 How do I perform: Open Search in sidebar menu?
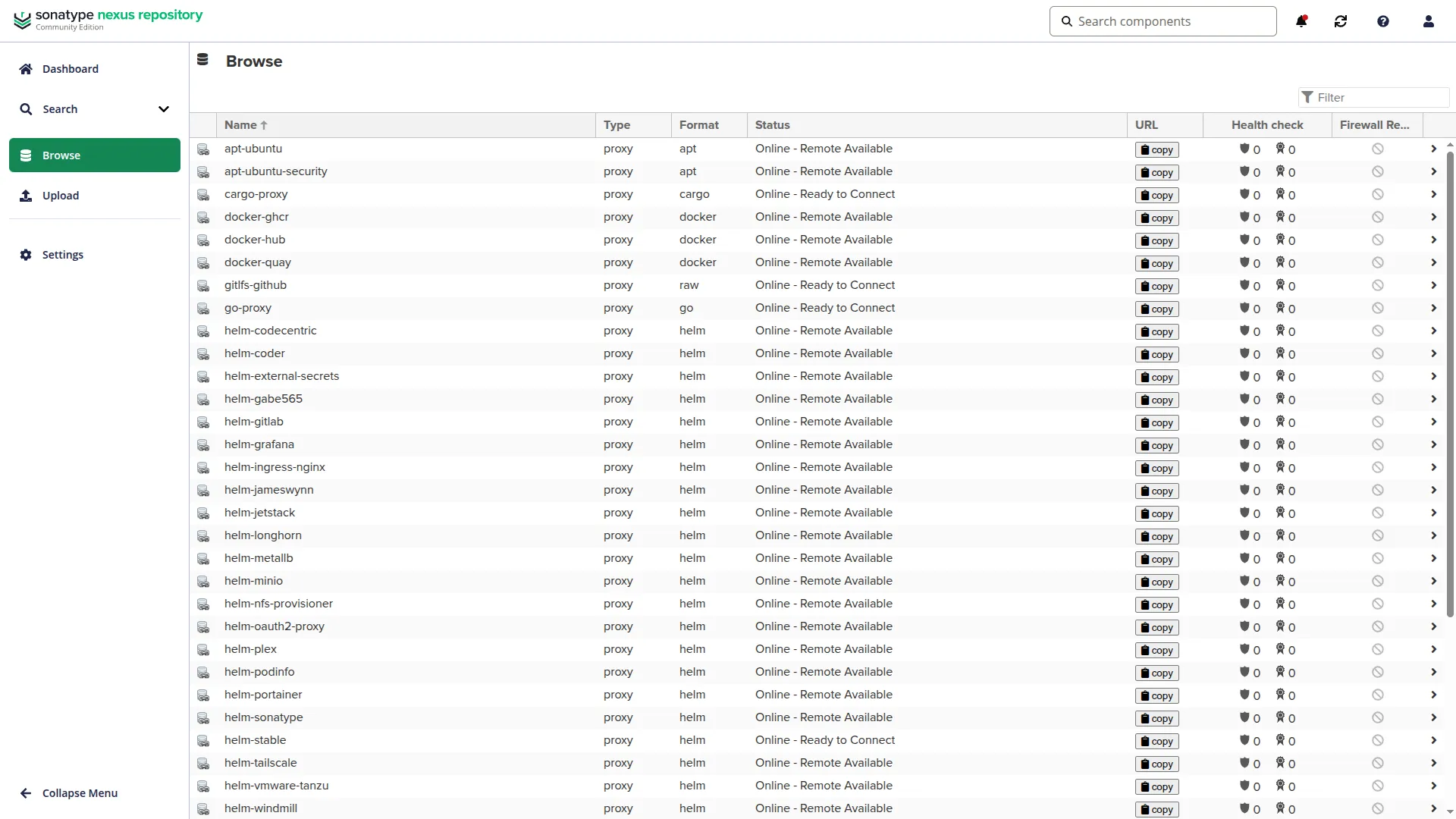(x=94, y=109)
